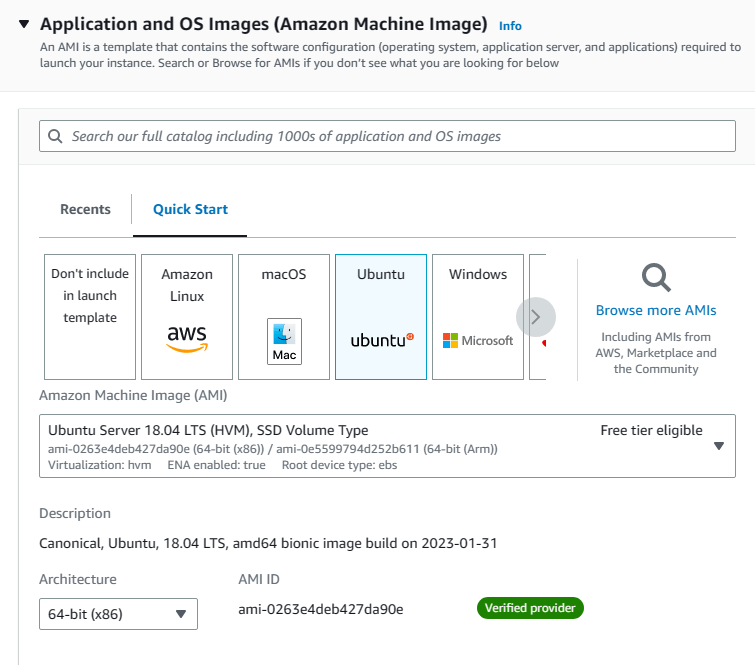Click the Browse more AMIs link
This screenshot has width=755, height=665.
pyautogui.click(x=656, y=310)
